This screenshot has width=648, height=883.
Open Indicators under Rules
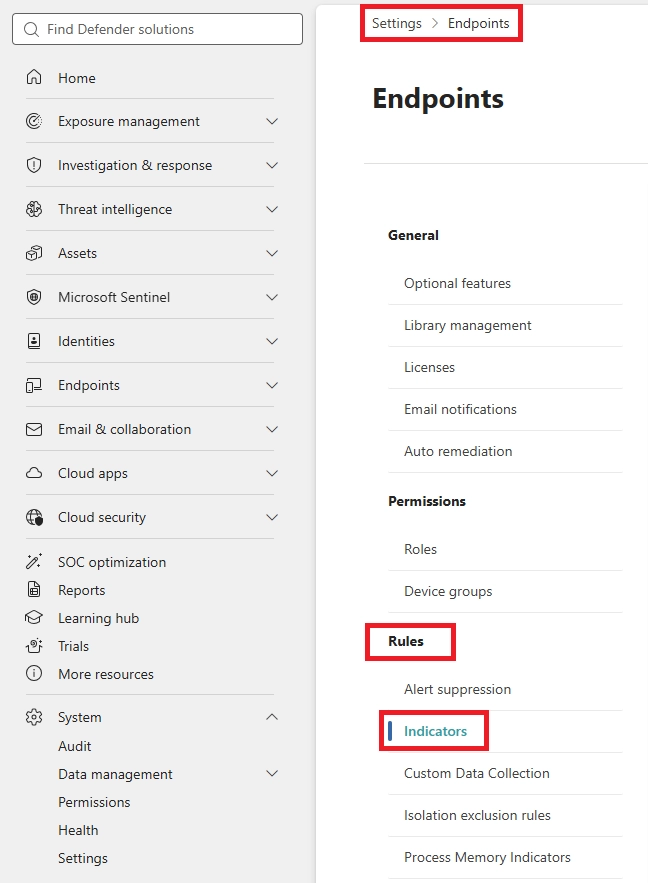point(435,731)
